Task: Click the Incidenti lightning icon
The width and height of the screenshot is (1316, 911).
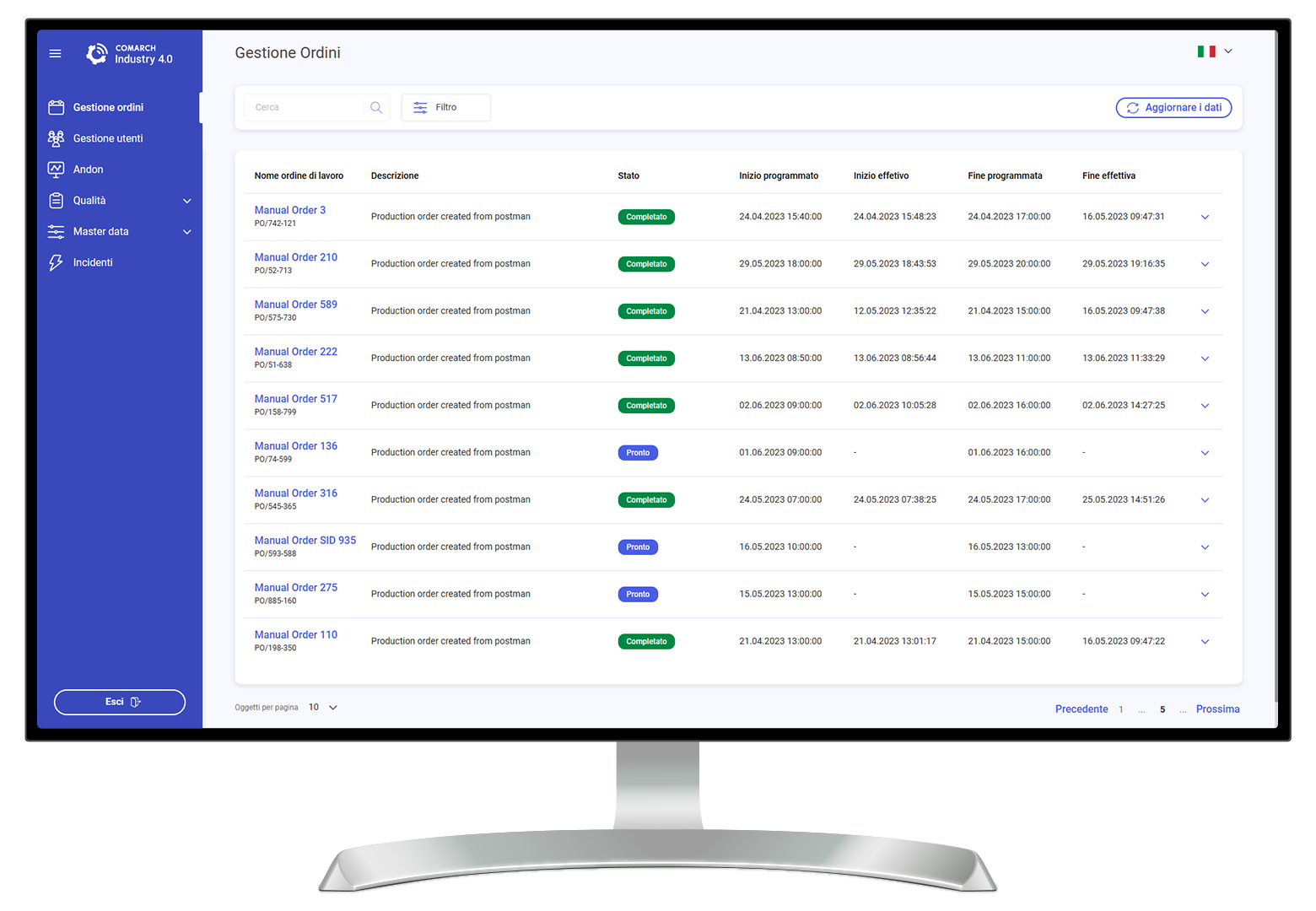Action: [57, 262]
